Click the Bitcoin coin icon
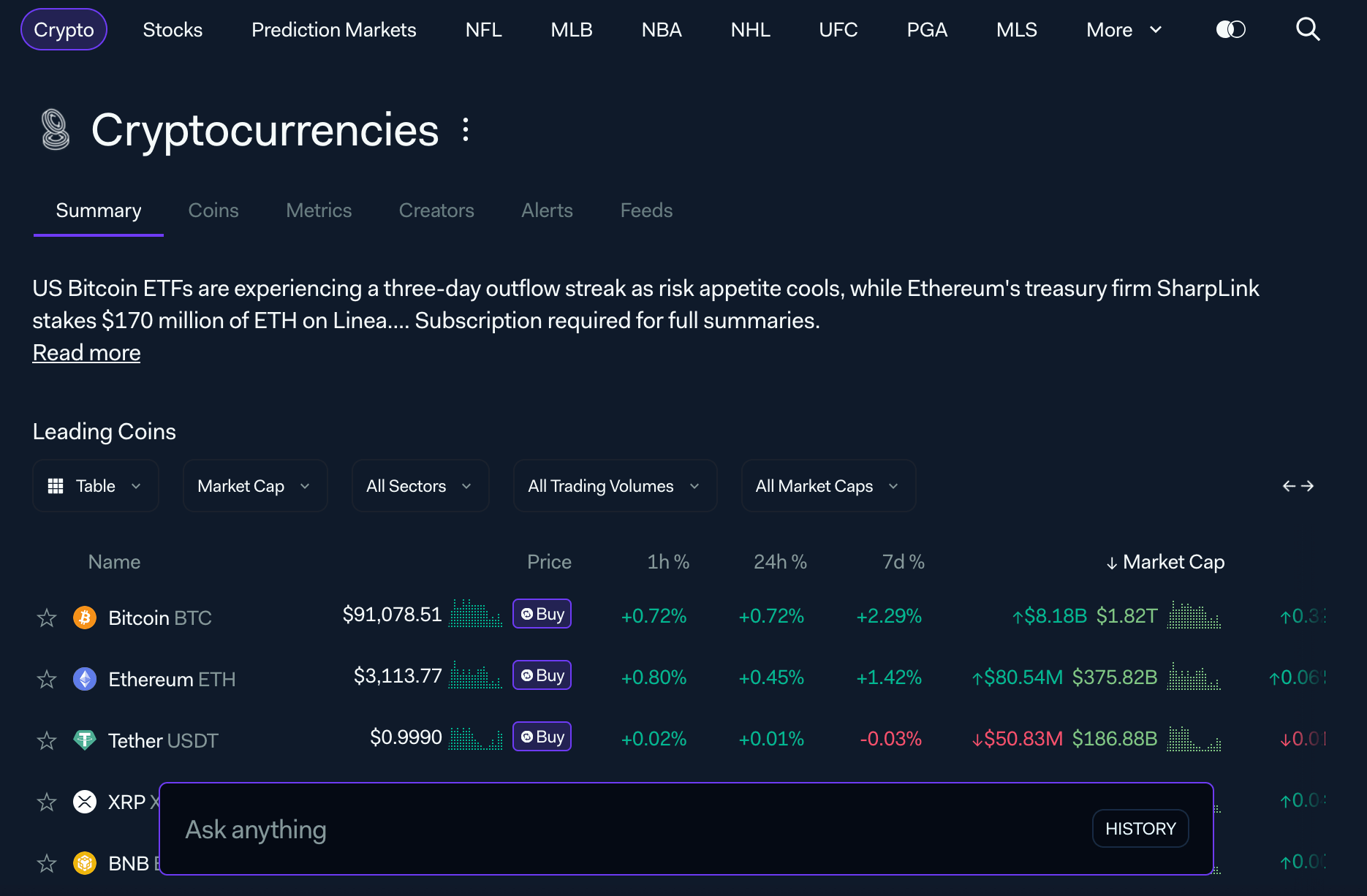Viewport: 1367px width, 896px height. pos(84,617)
